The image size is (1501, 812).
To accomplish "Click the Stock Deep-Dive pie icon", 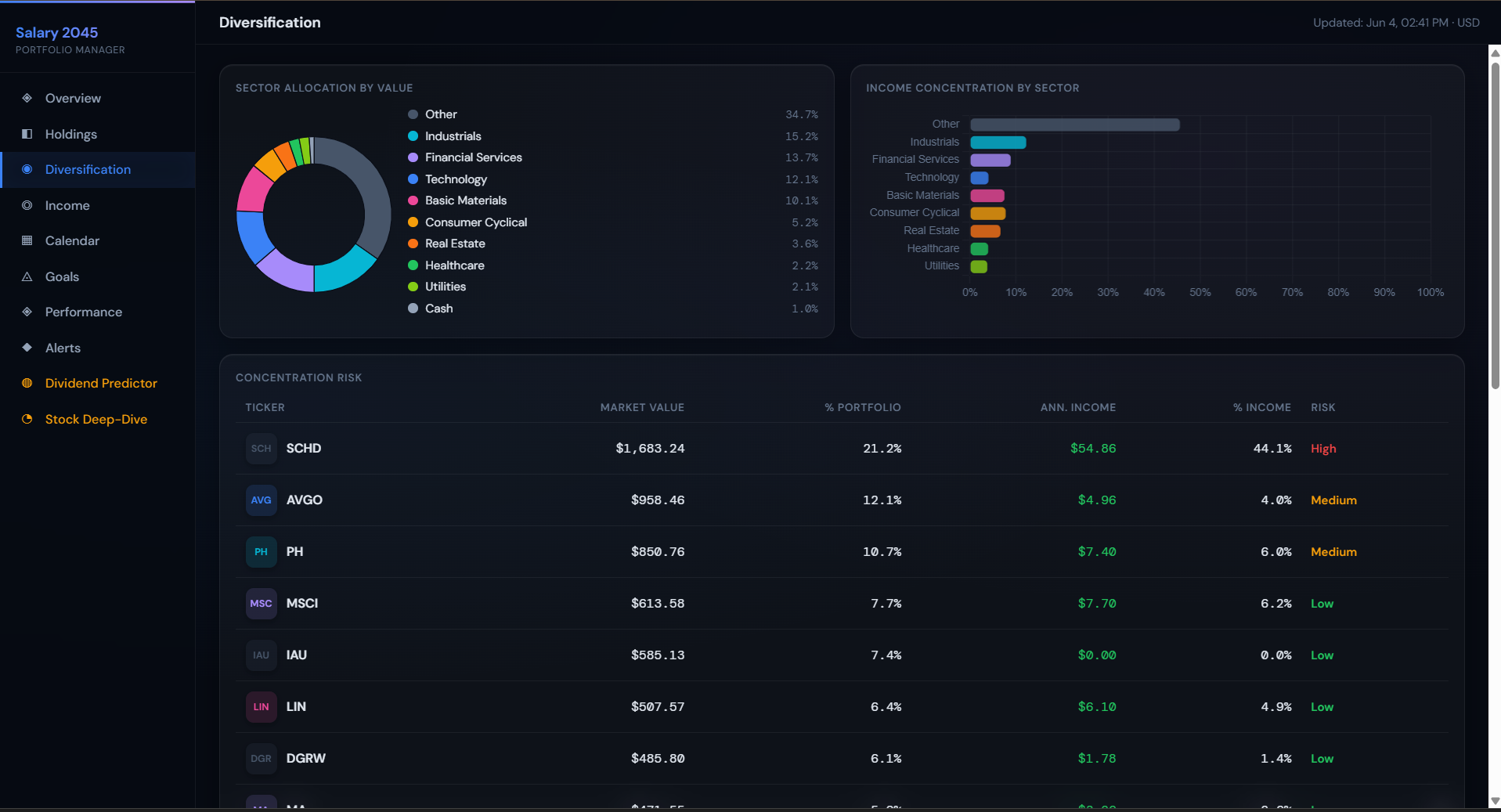I will [27, 419].
